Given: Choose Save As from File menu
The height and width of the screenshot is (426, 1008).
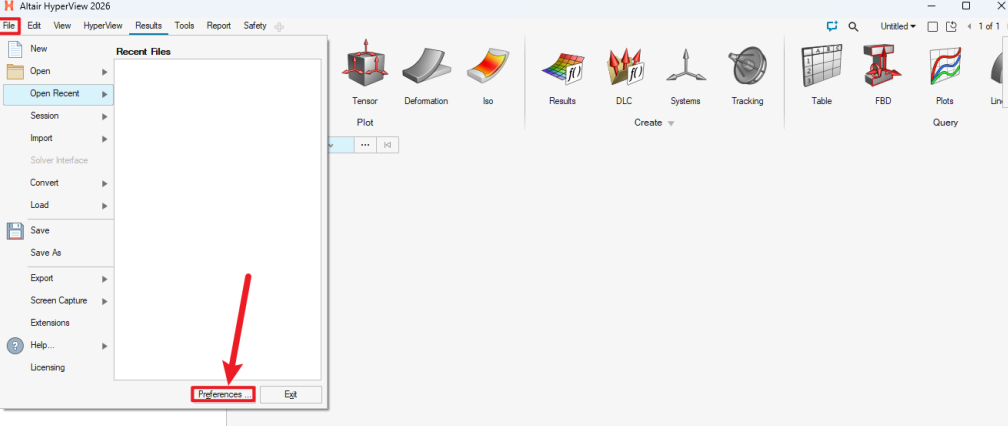Looking at the screenshot, I should pos(46,253).
